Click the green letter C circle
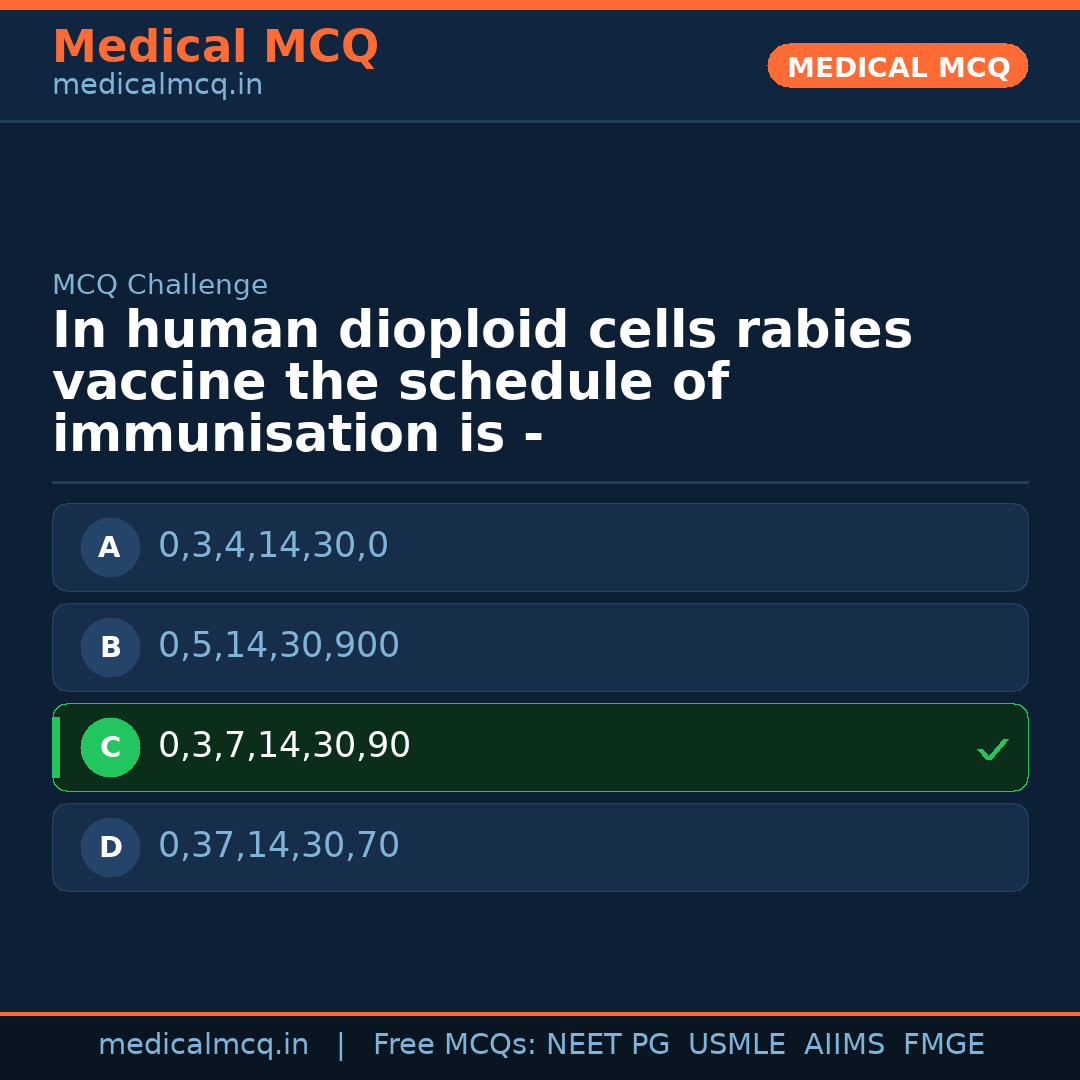 tap(110, 747)
